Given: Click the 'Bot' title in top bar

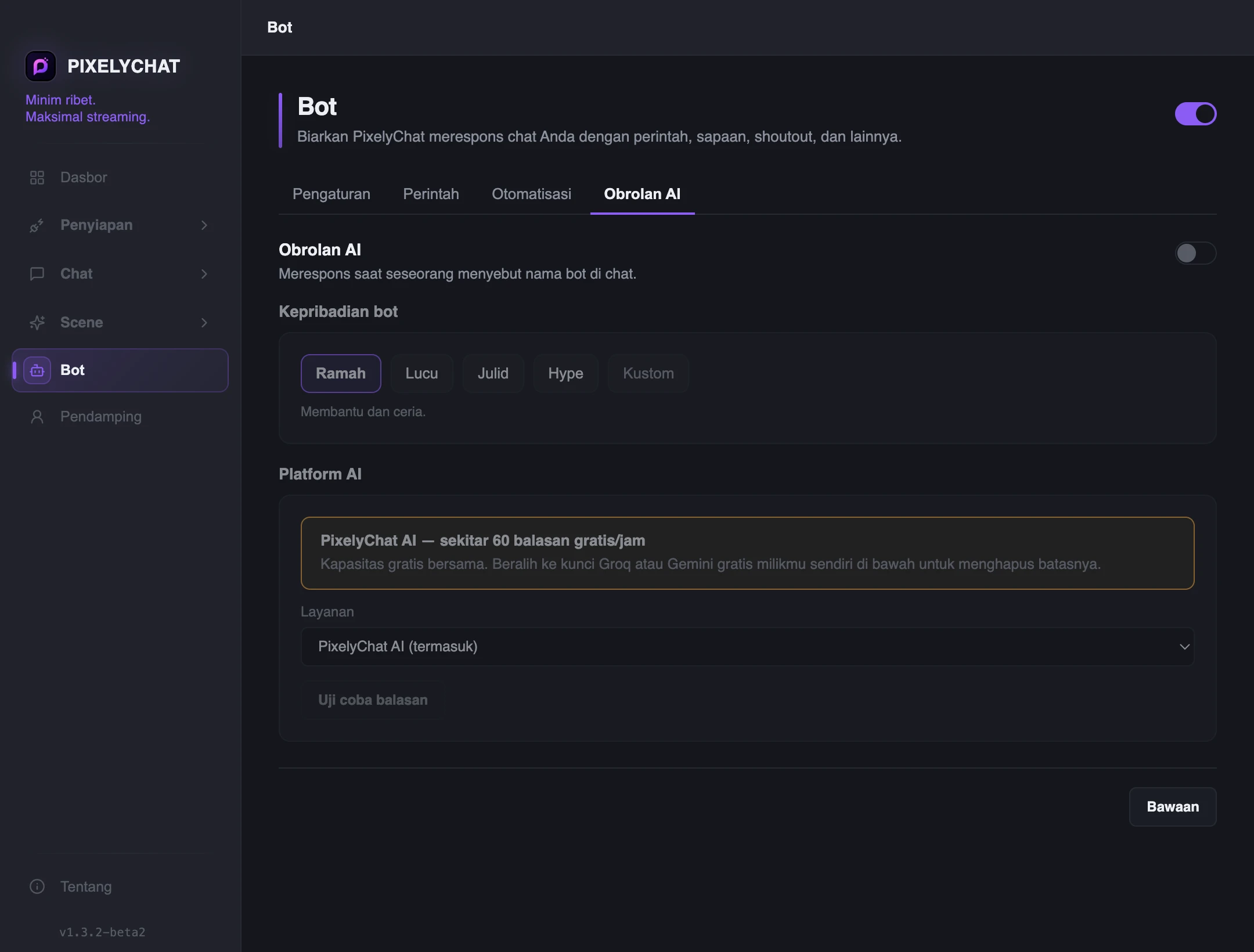Looking at the screenshot, I should coord(279,27).
